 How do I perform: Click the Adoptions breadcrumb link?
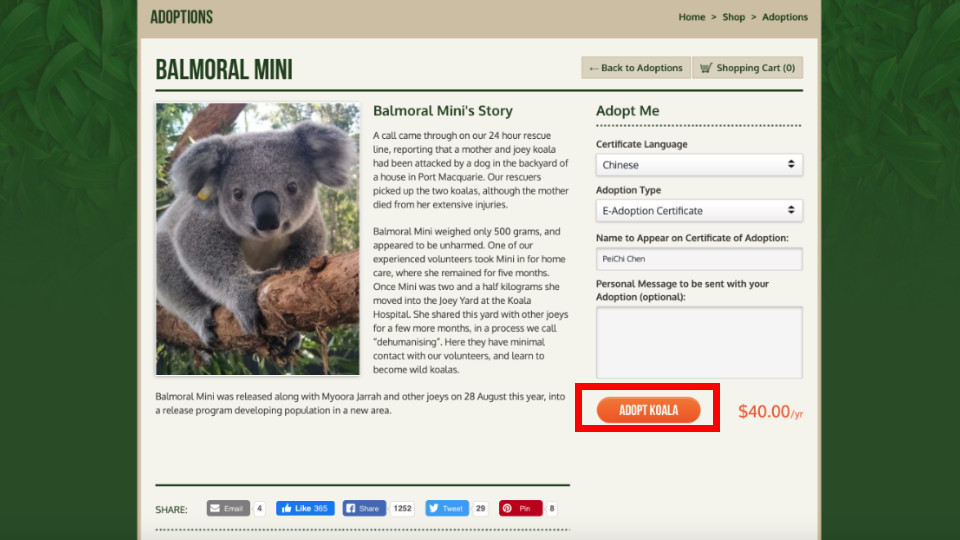tap(784, 17)
